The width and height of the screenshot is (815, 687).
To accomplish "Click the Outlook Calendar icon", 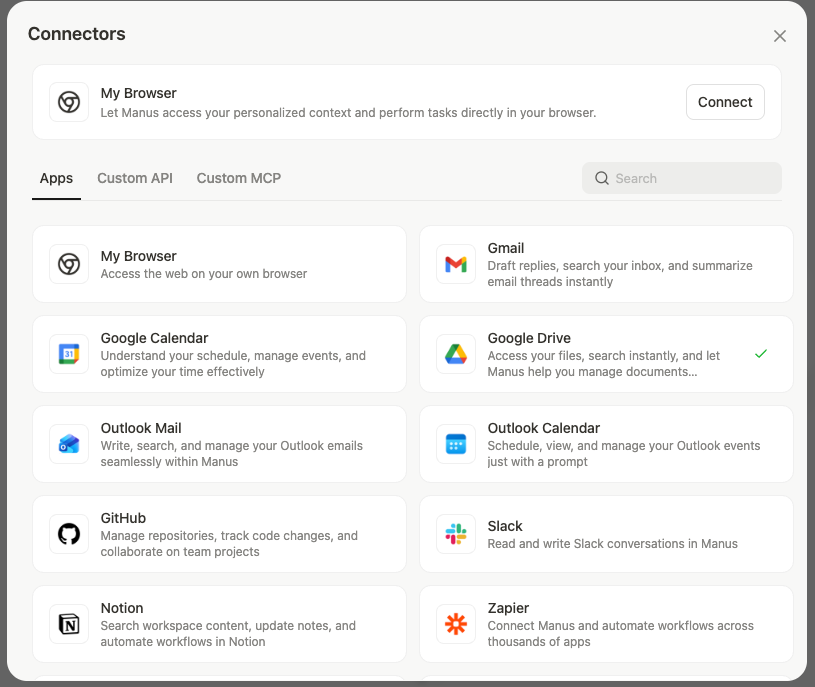I will tap(456, 444).
